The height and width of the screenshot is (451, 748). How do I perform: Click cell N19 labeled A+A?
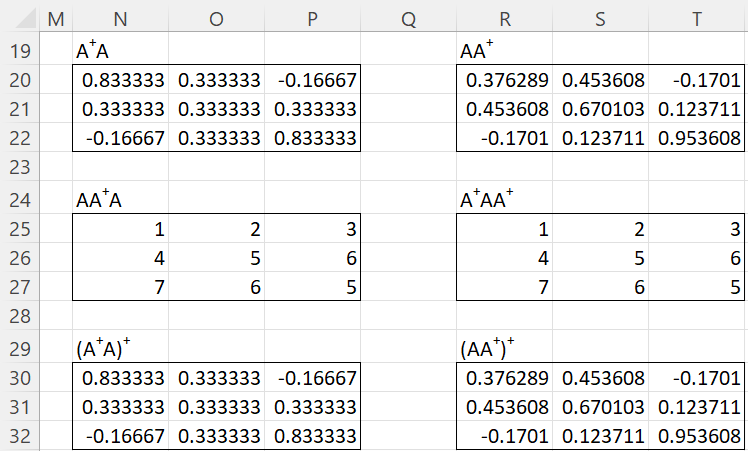(x=120, y=50)
